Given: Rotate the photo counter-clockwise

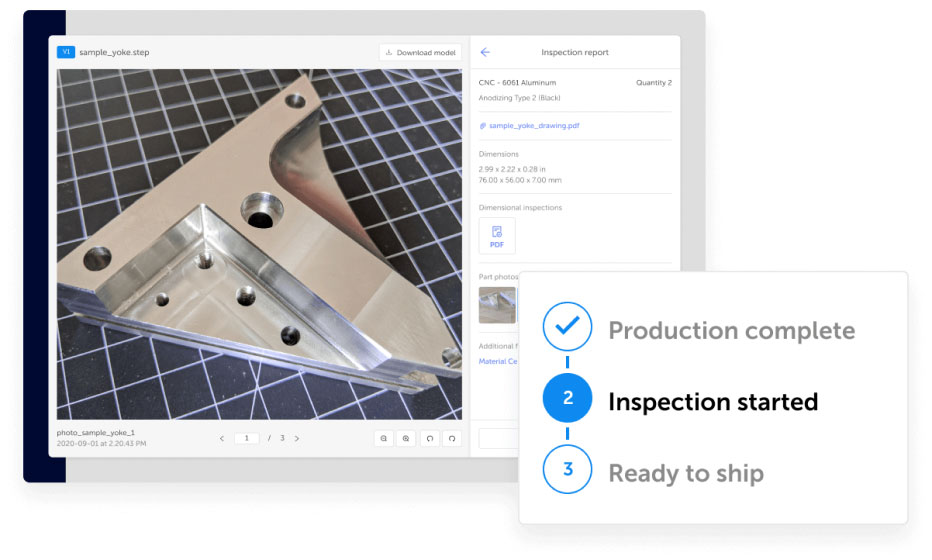Looking at the screenshot, I should [x=430, y=438].
